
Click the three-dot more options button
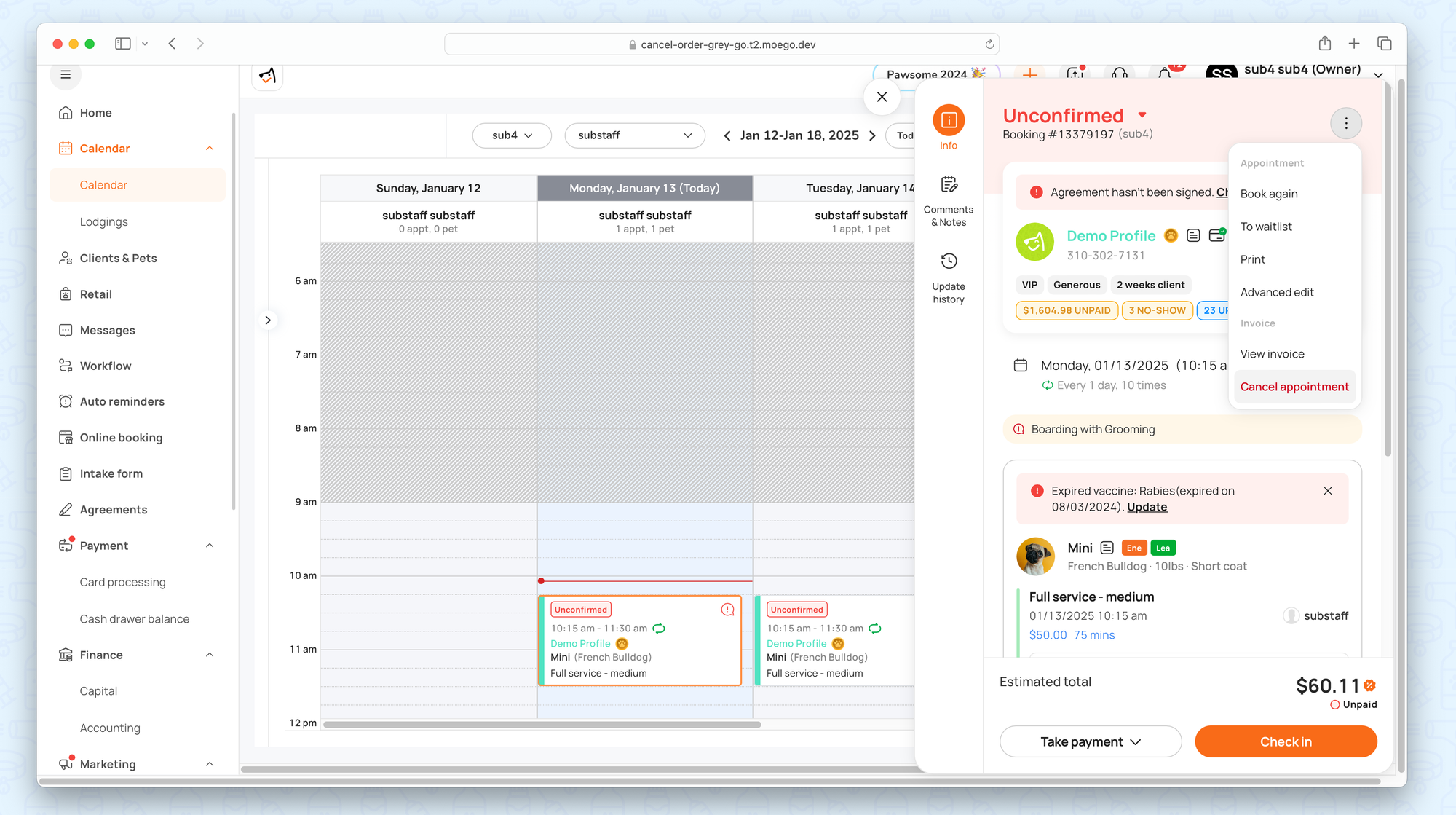(x=1345, y=123)
